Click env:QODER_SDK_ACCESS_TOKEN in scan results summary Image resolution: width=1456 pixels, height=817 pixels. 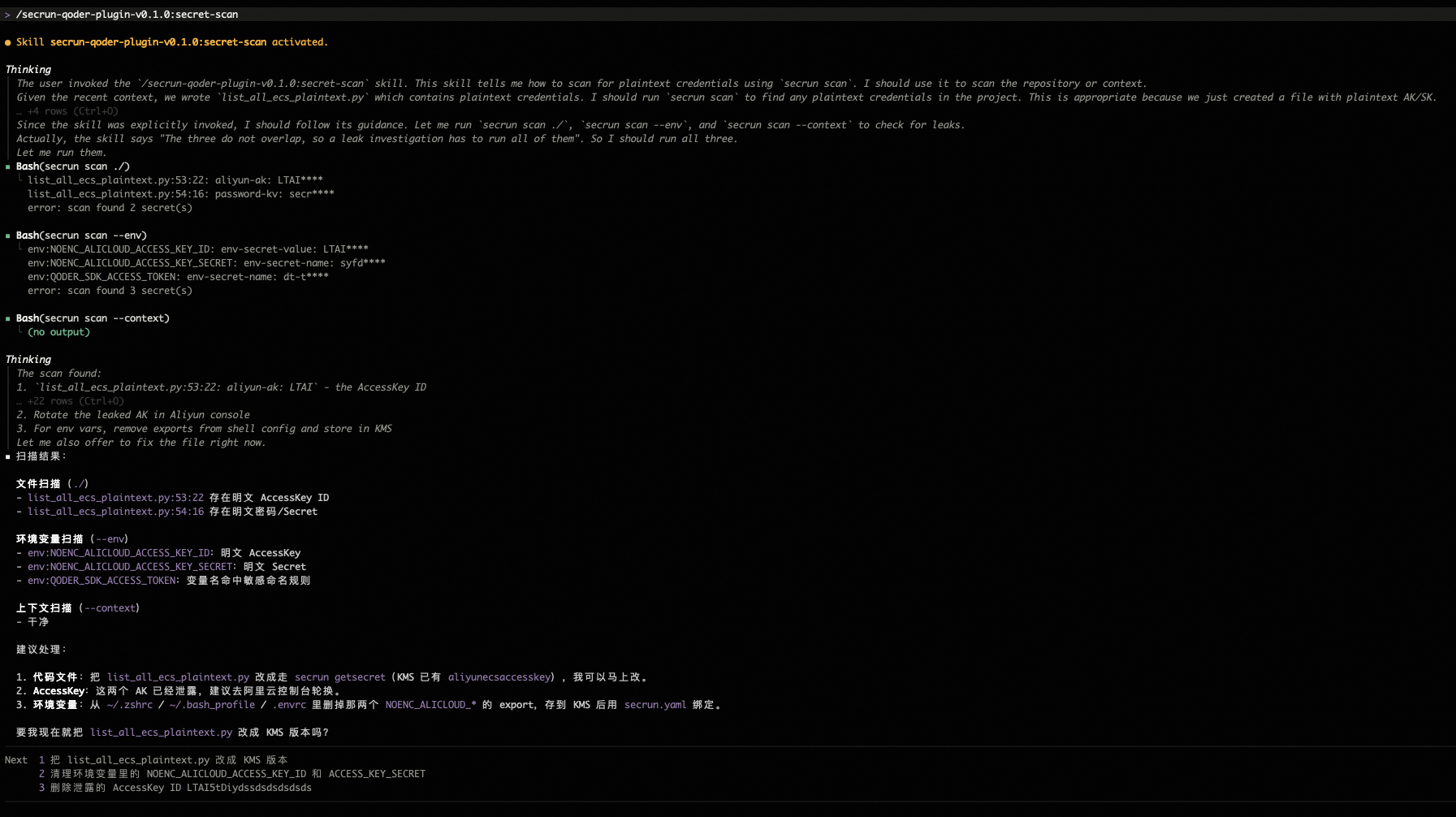[x=102, y=581]
